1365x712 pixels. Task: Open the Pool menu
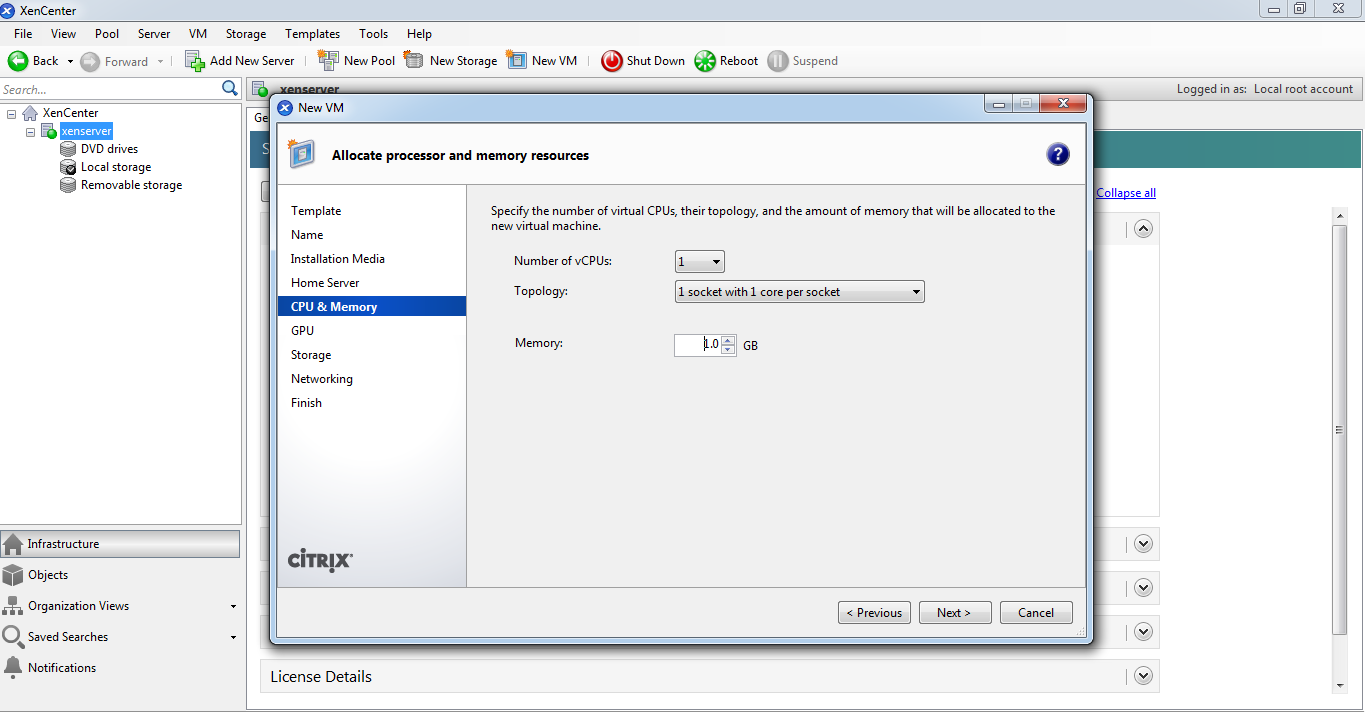coord(107,34)
